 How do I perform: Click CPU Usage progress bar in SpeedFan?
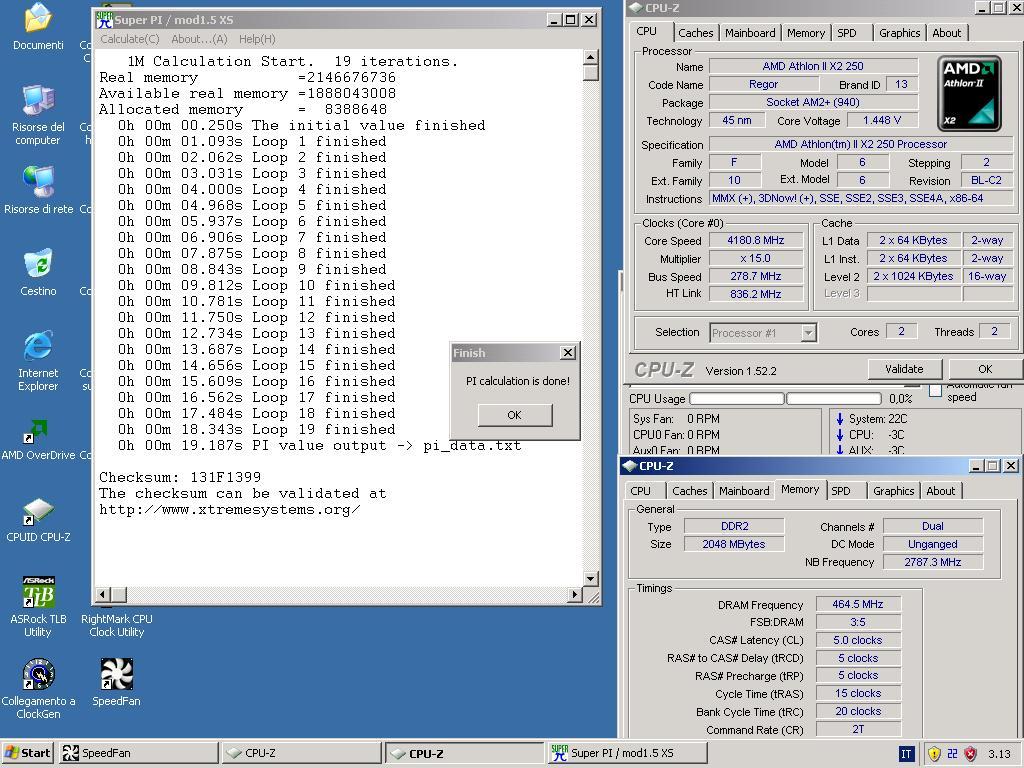pyautogui.click(x=785, y=398)
